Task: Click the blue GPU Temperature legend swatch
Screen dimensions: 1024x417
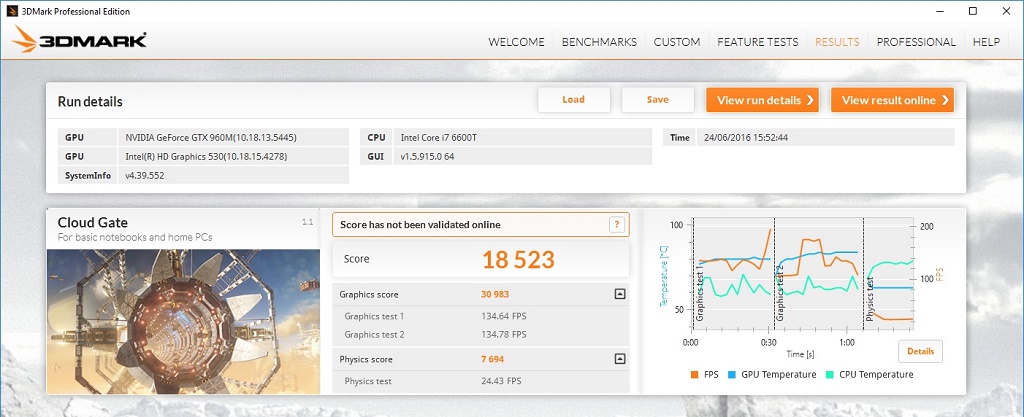Action: coord(732,375)
